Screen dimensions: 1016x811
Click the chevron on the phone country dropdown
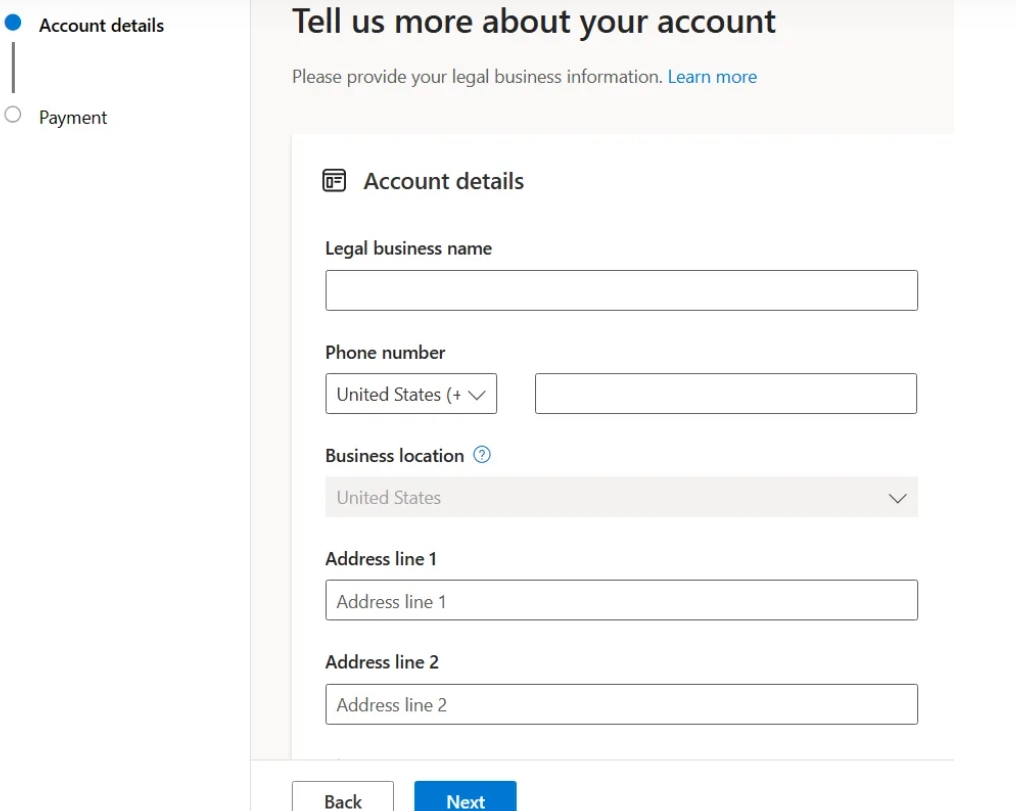(477, 395)
